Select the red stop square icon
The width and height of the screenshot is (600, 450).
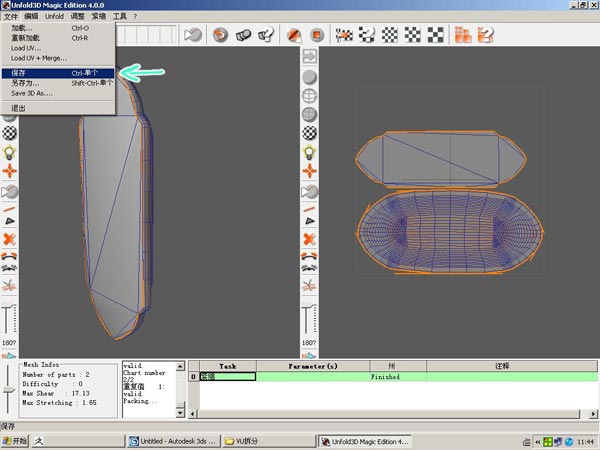coord(316,35)
